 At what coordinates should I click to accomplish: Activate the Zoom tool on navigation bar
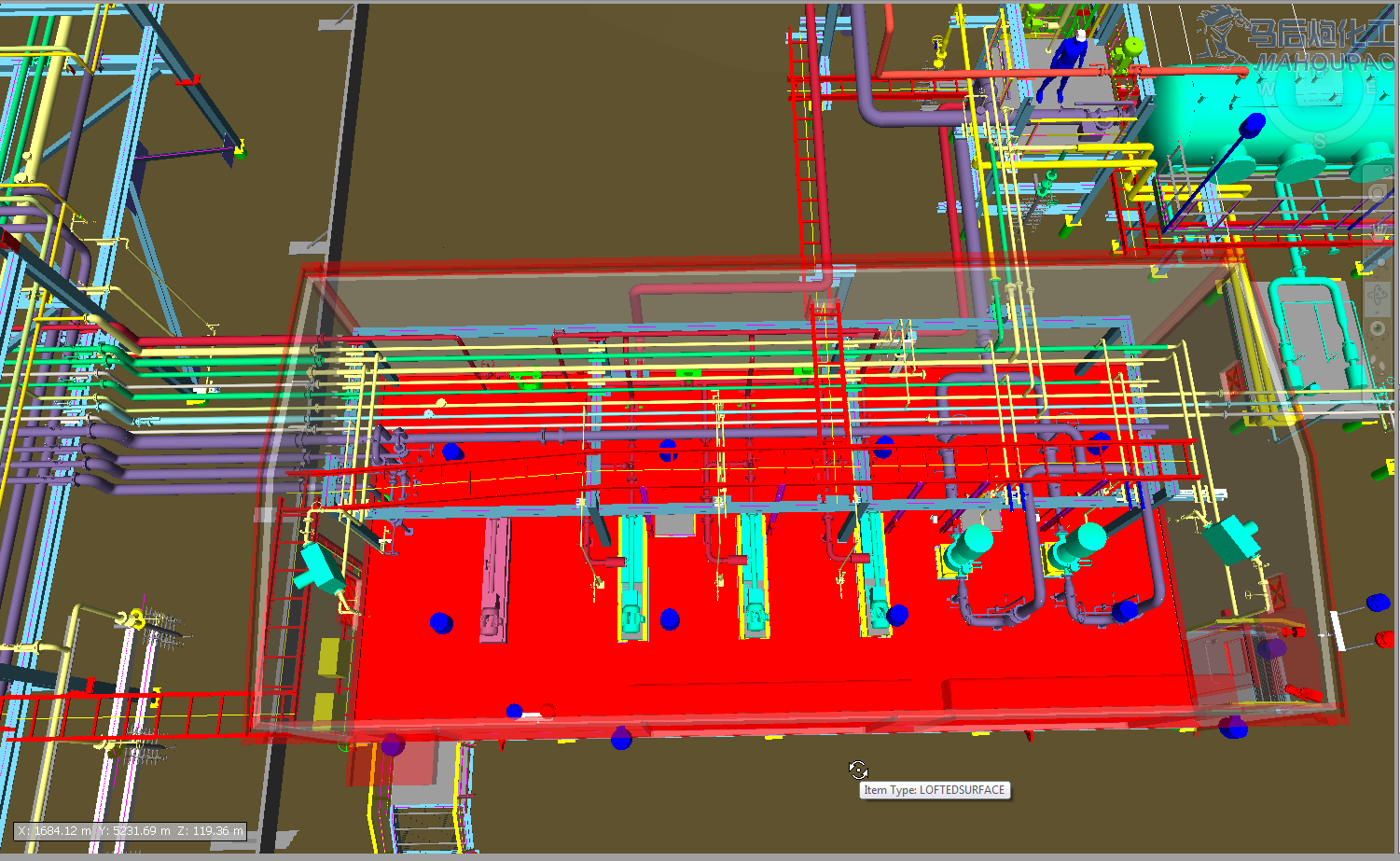1378,263
